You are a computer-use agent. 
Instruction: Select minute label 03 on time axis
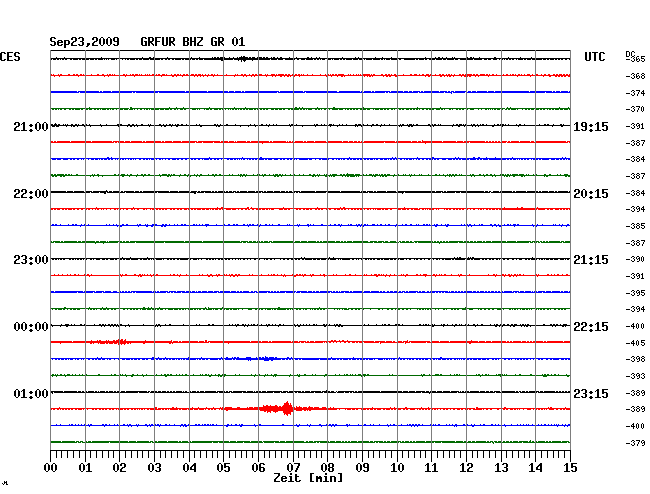pos(154,468)
